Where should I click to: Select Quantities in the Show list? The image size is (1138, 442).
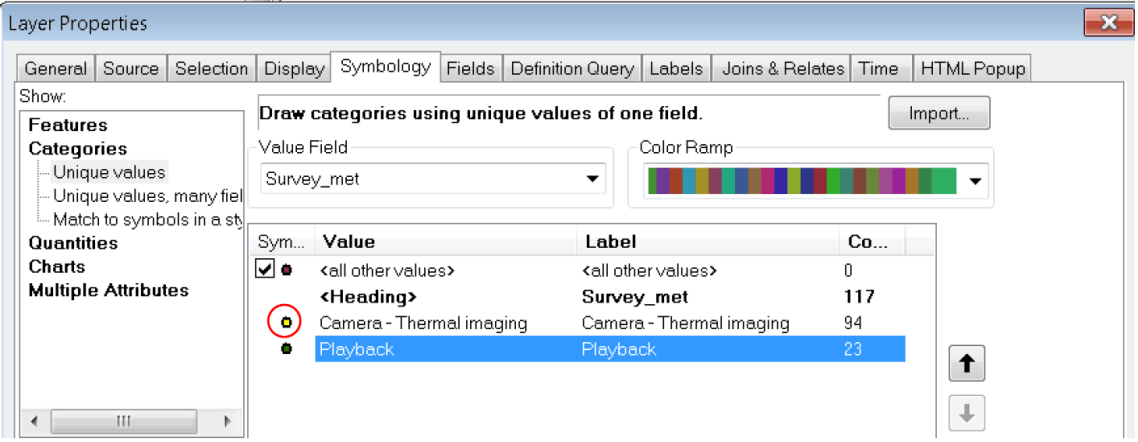click(73, 243)
